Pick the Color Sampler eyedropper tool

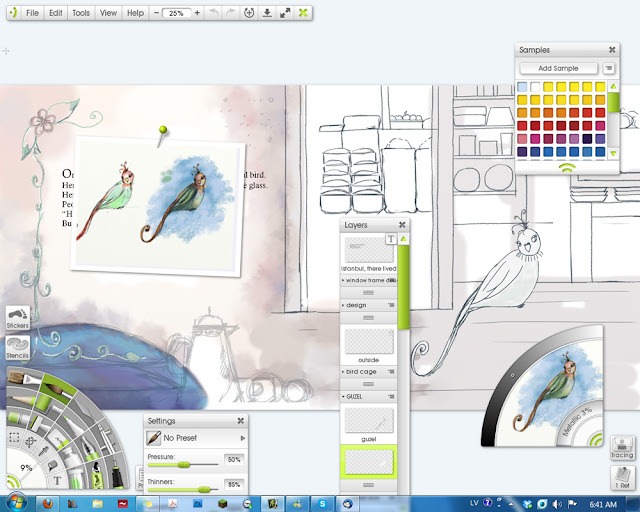point(43,451)
